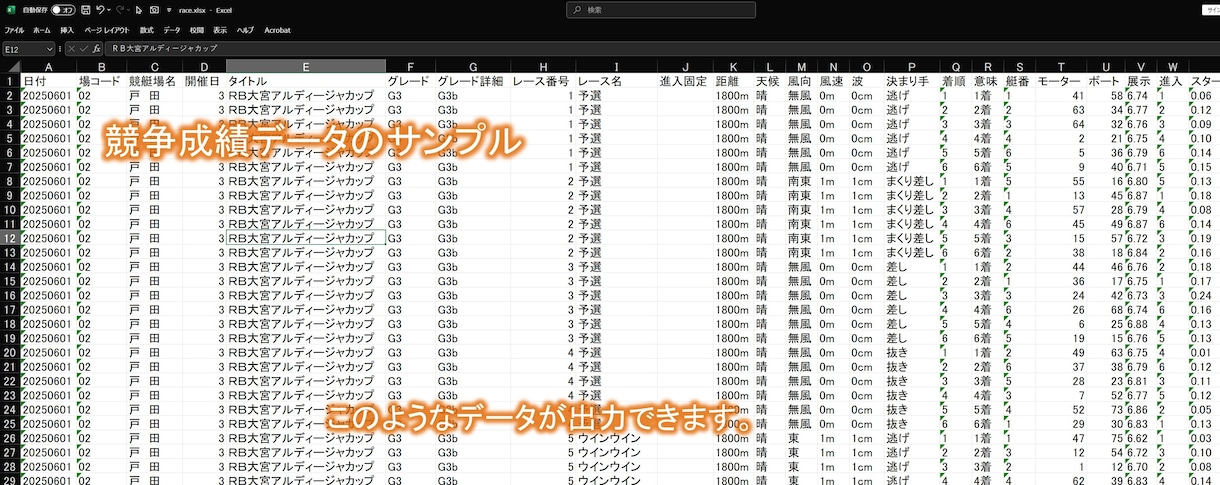Click the ウインウイン cell in row 26
The width and height of the screenshot is (1220, 485).
617,438
